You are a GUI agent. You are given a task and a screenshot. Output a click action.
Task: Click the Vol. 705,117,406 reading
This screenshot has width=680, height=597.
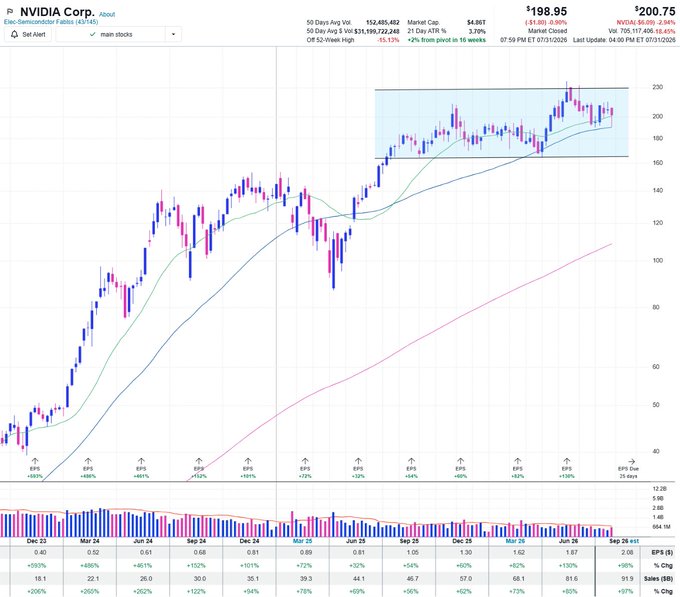(x=631, y=31)
